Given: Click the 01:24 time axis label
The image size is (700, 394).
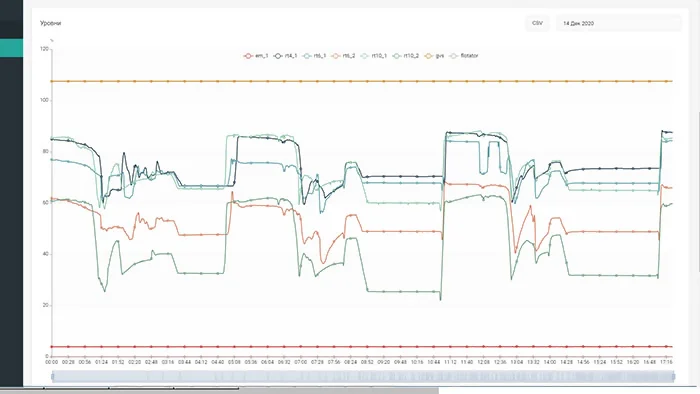Looking at the screenshot, I should click(x=101, y=362).
